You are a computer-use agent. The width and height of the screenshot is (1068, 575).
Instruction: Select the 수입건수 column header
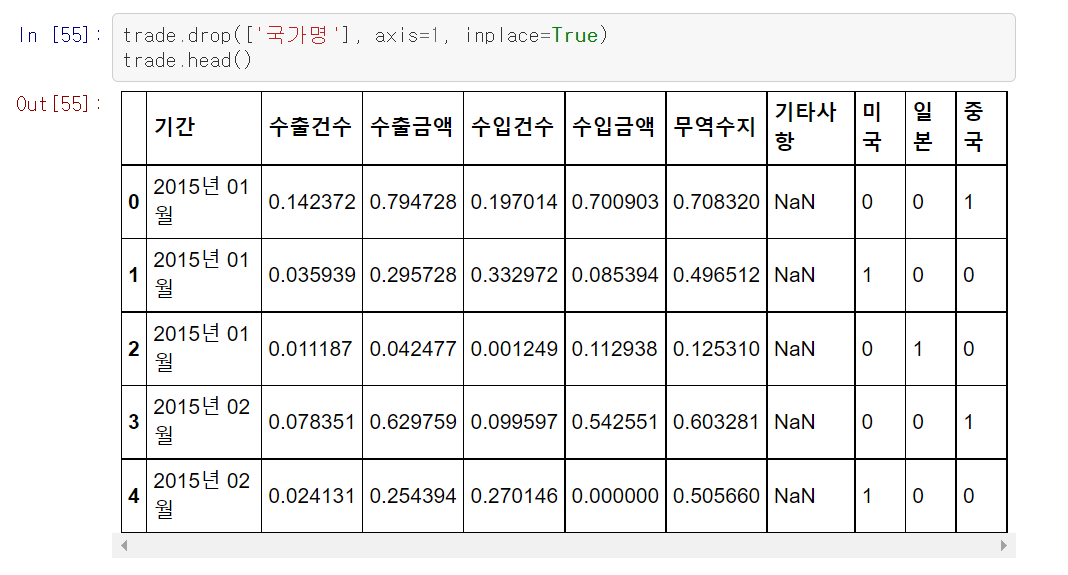click(x=513, y=127)
